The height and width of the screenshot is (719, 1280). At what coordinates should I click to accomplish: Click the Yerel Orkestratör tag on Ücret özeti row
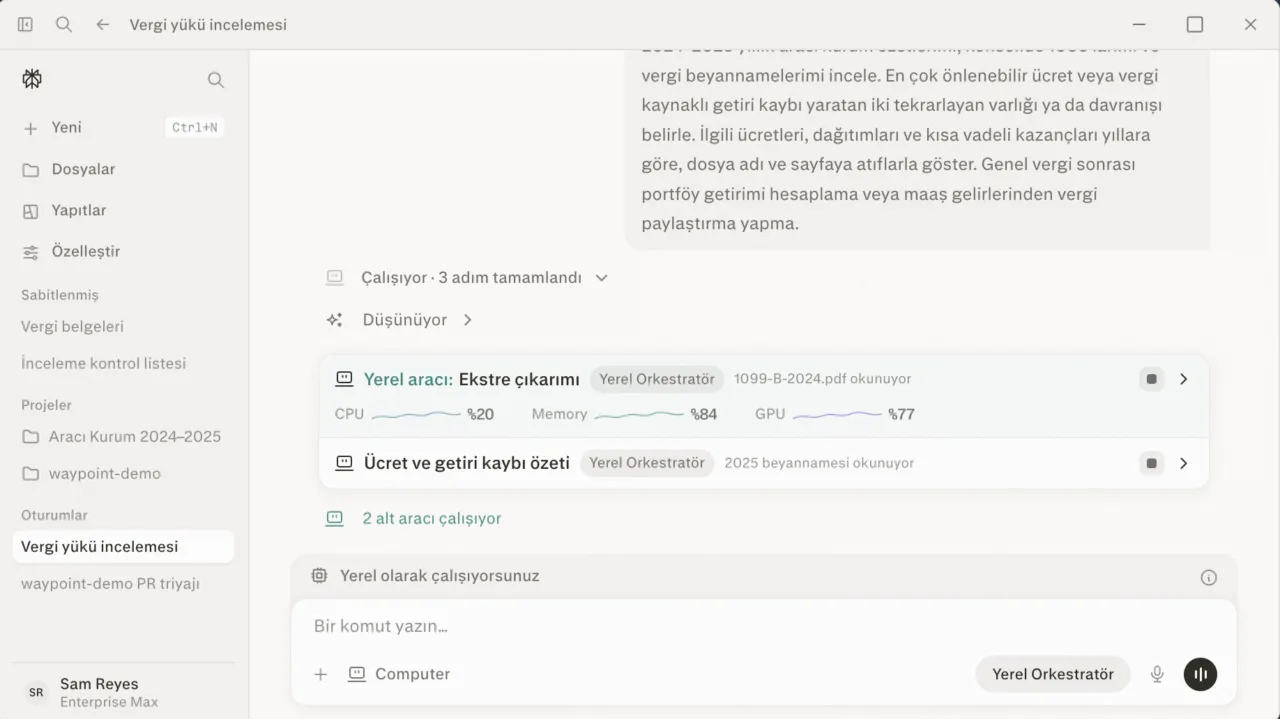647,463
